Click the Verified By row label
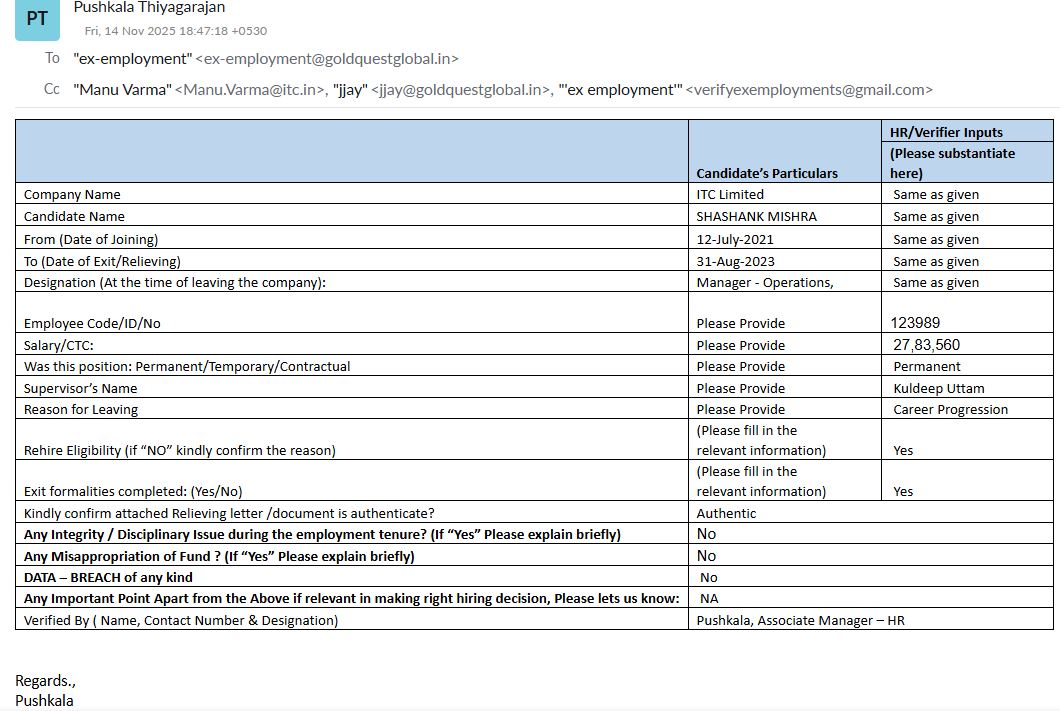1060x711 pixels. (180, 620)
